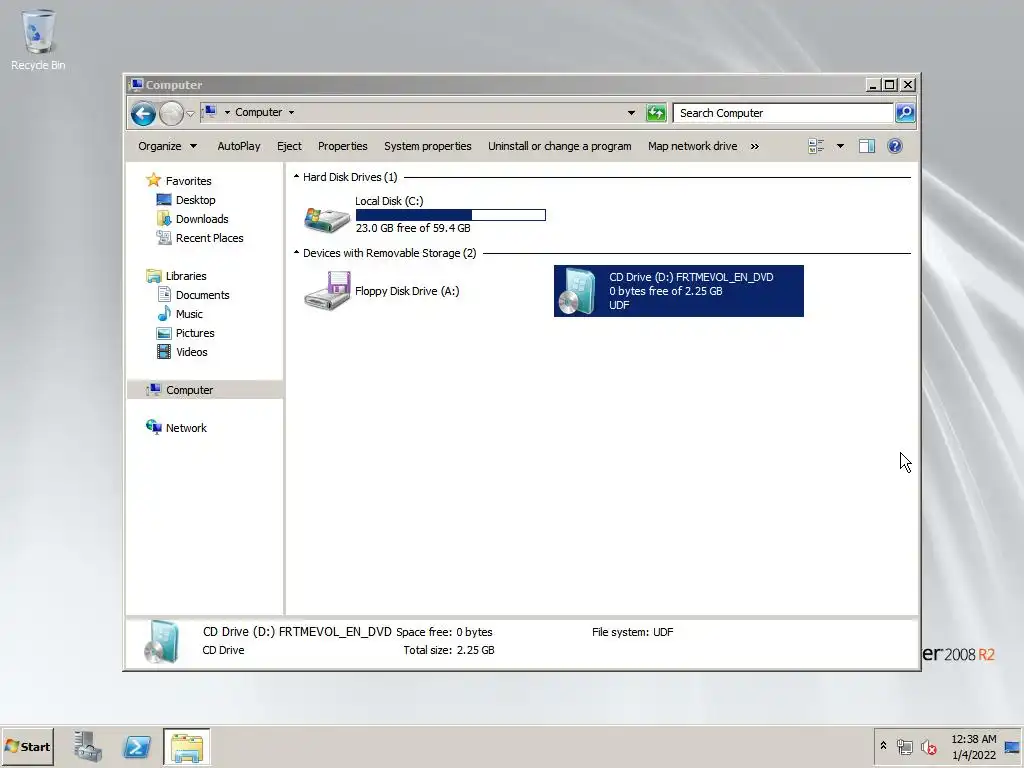Image resolution: width=1024 pixels, height=768 pixels.
Task: Show additional toolbar commands chevron
Action: point(755,146)
